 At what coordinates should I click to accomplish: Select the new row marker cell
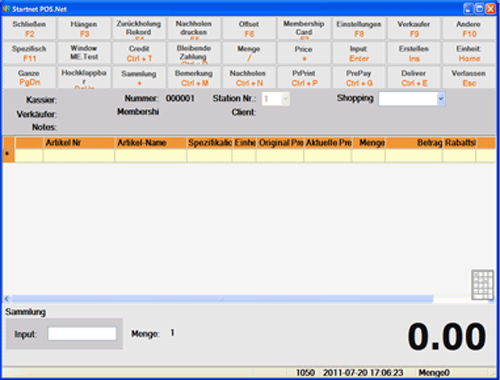coord(8,156)
